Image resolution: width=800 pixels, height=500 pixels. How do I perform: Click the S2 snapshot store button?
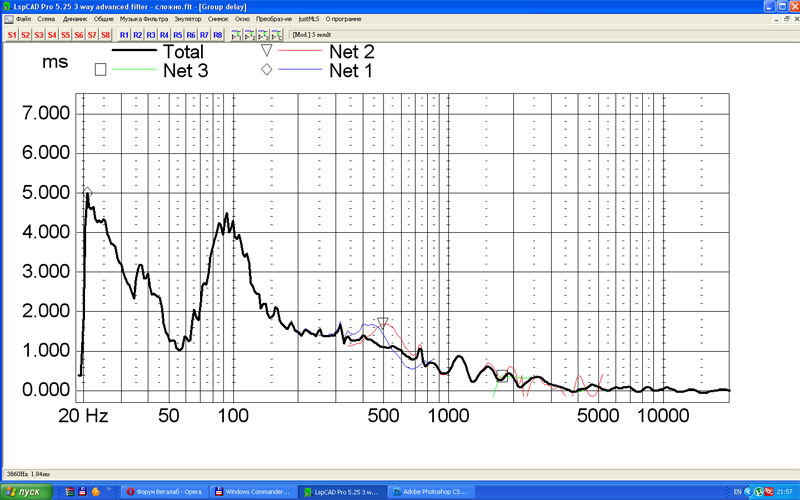tap(25, 35)
